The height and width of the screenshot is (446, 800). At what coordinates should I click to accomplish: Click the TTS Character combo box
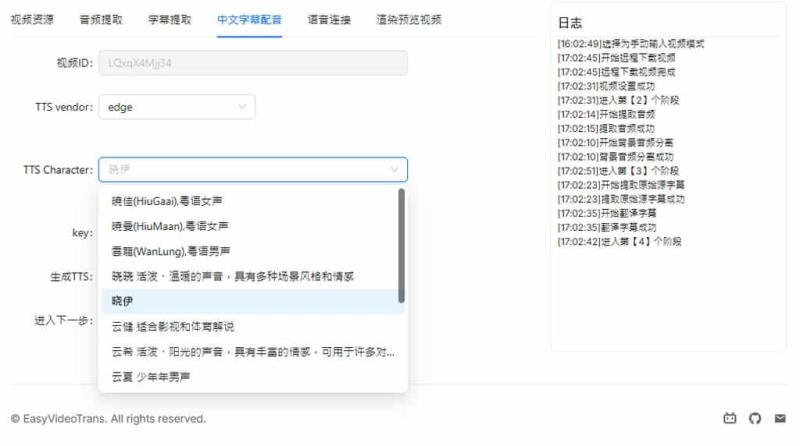click(x=253, y=169)
